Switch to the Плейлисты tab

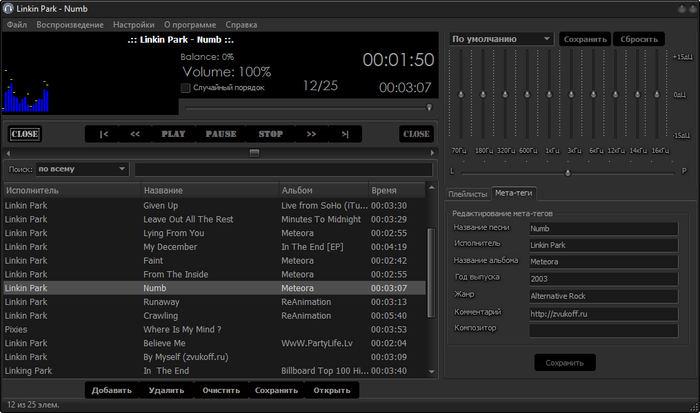pyautogui.click(x=468, y=193)
